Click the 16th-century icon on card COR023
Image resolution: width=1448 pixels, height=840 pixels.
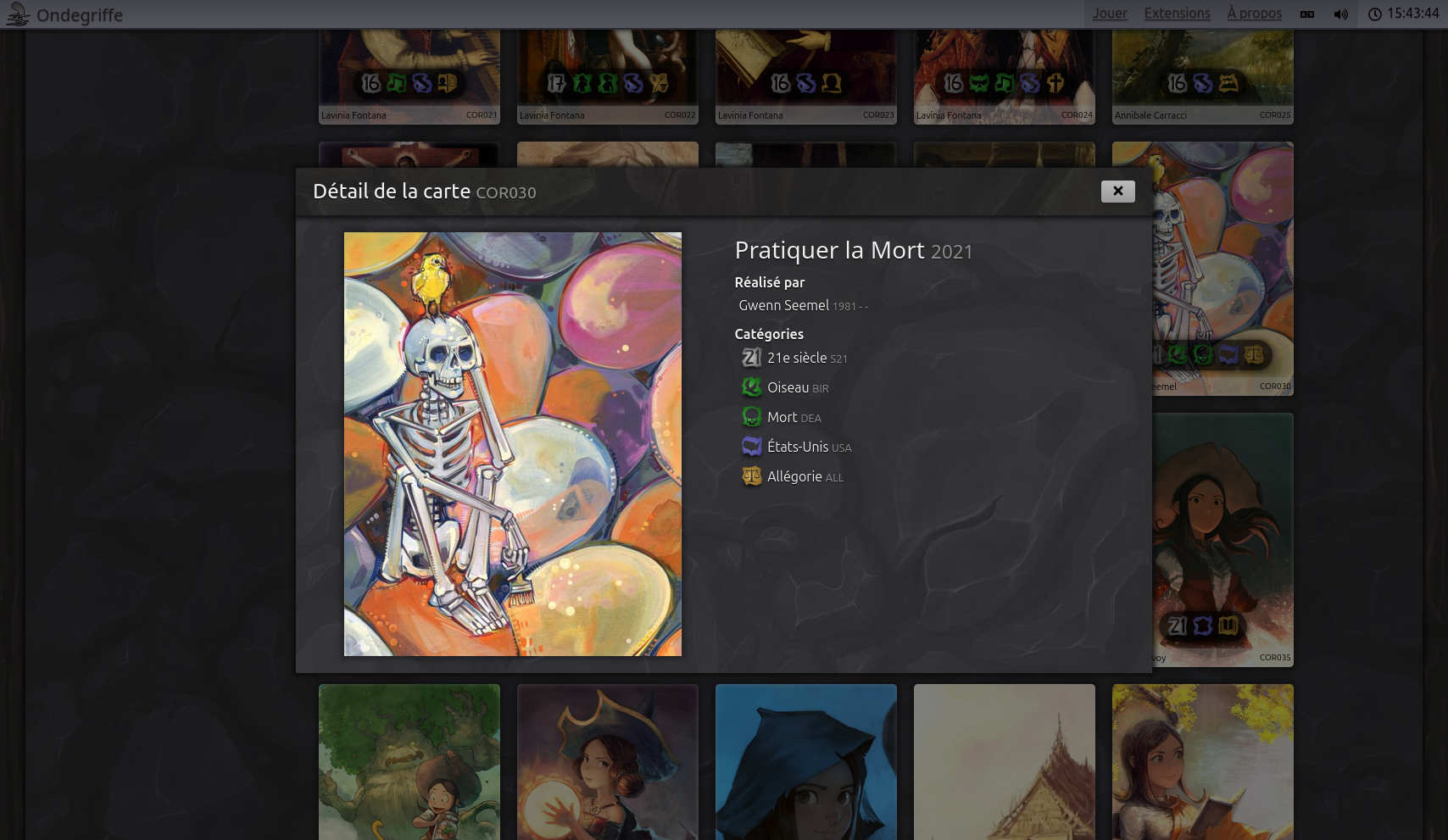(781, 83)
